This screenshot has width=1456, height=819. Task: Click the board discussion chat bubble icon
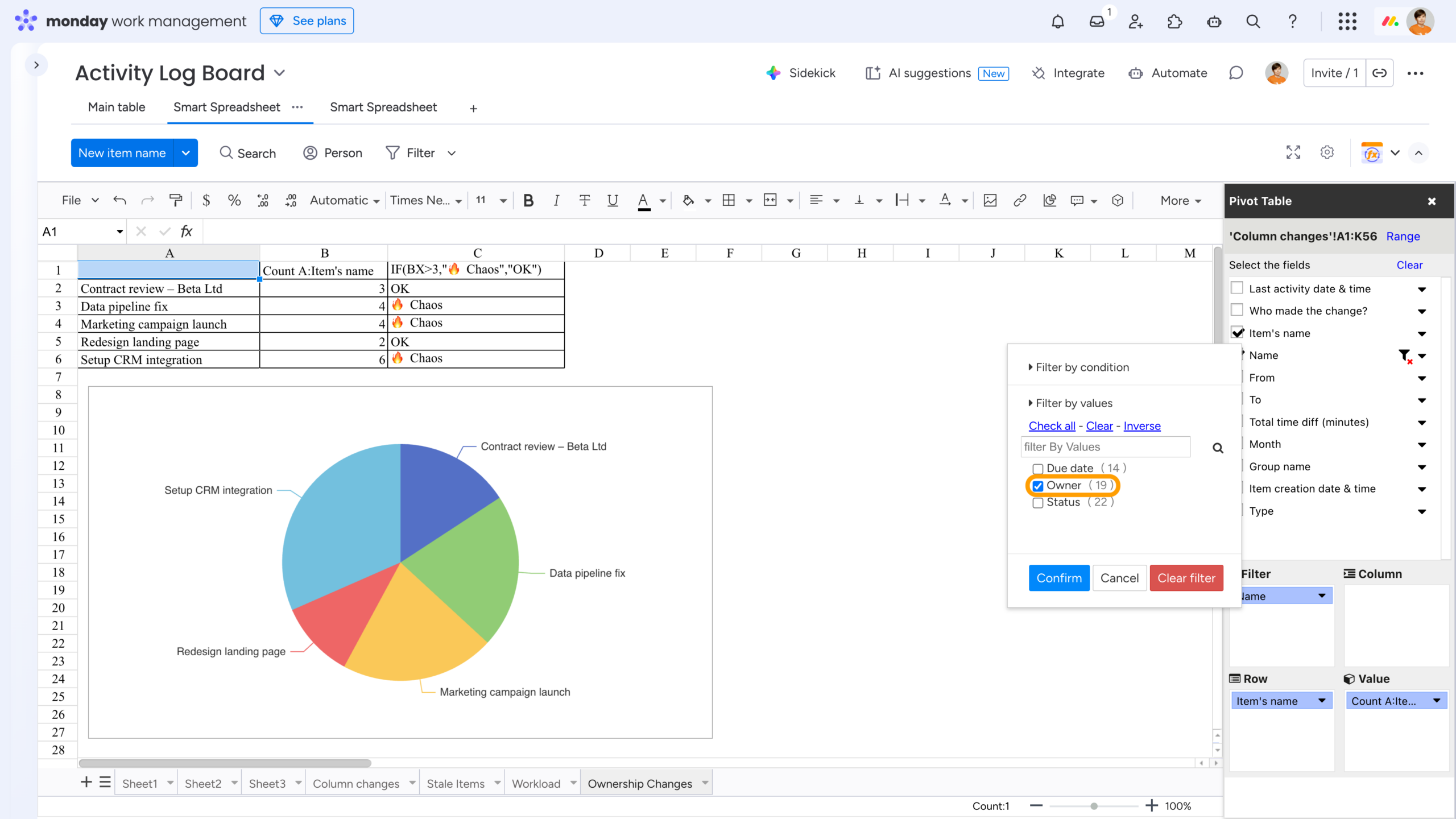point(1236,73)
